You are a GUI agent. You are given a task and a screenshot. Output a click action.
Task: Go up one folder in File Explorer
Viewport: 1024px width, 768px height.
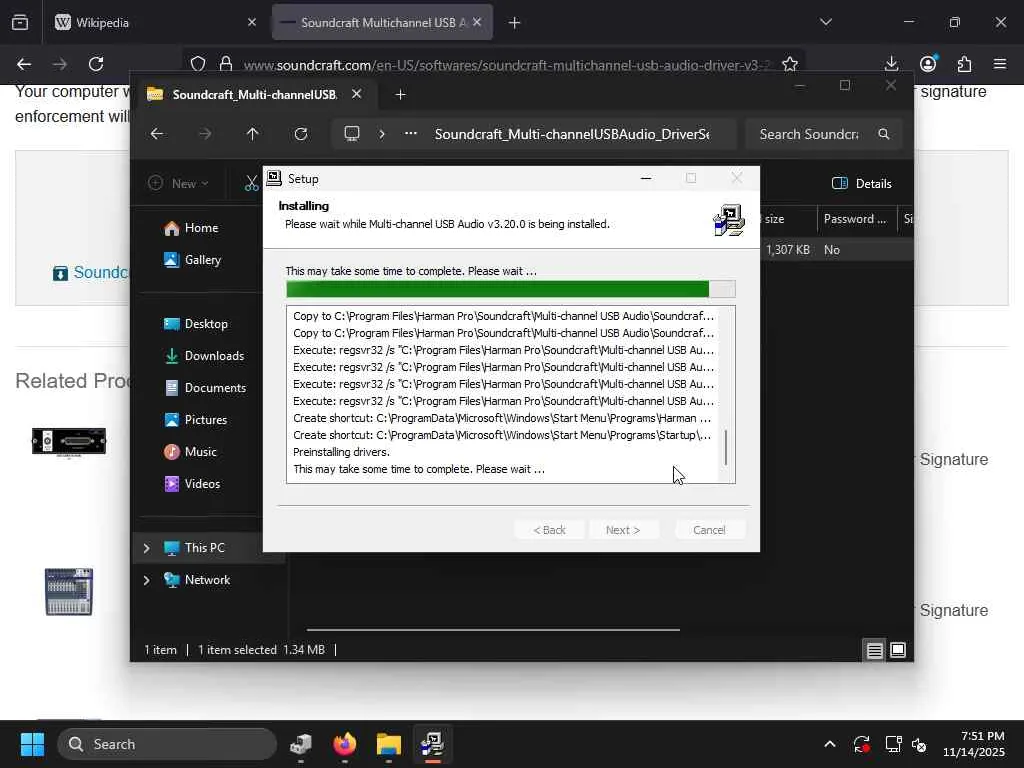(x=252, y=134)
